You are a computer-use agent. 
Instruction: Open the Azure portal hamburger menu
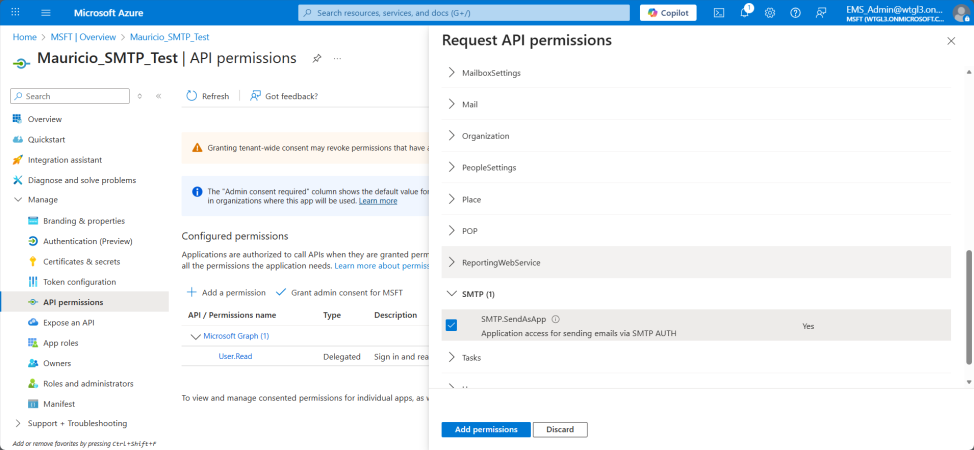point(46,13)
